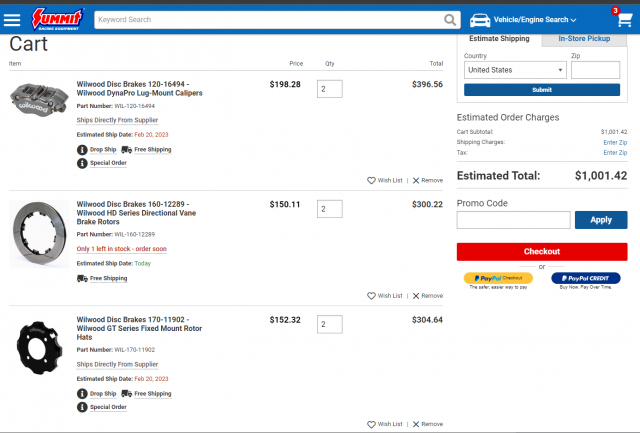Click the Promo Code input field
Viewport: 640px width, 433px height.
[513, 220]
